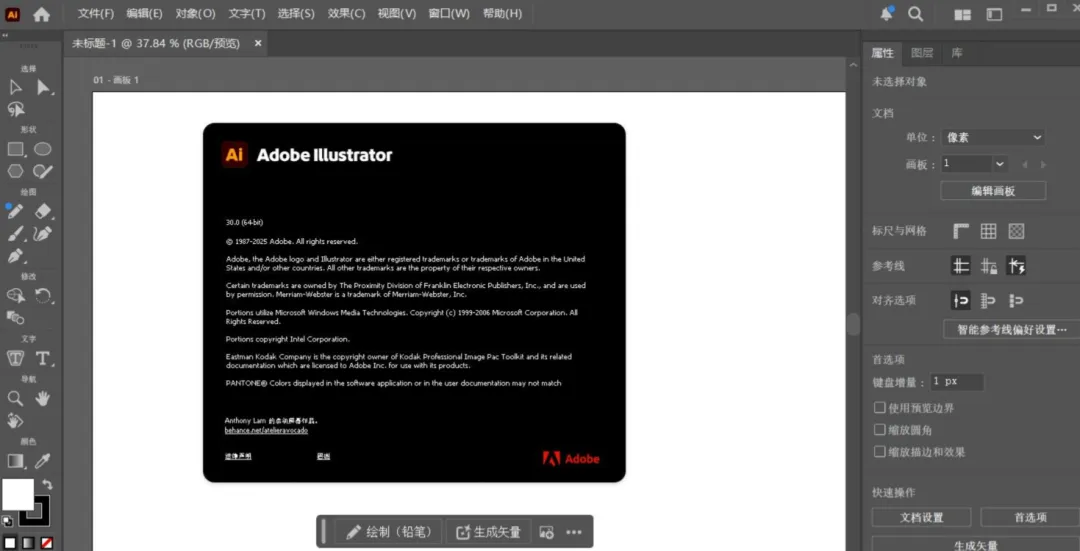This screenshot has width=1080, height=551.
Task: Open the 文件(F) menu
Action: [96, 14]
